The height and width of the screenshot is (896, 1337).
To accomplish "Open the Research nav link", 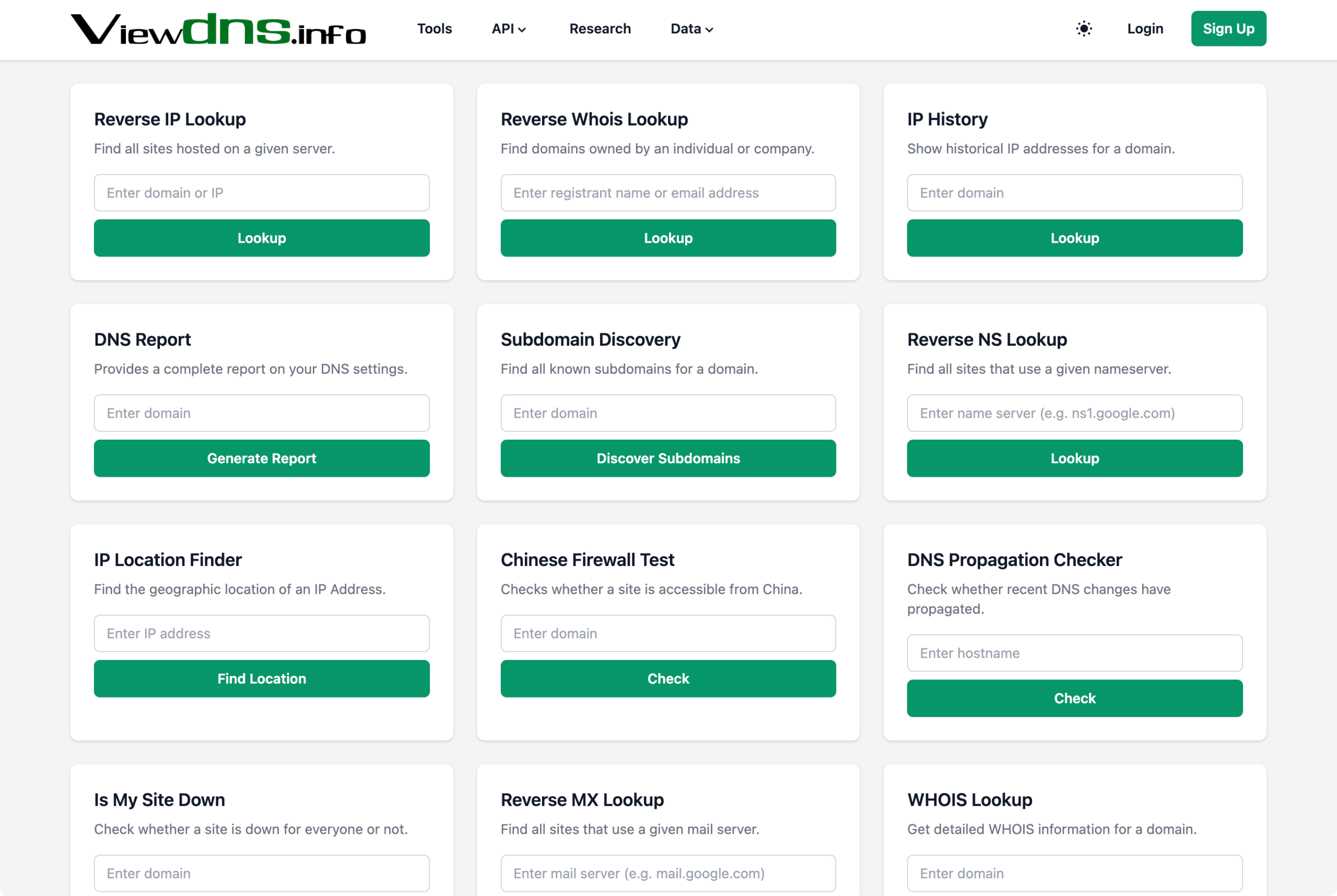I will point(600,29).
